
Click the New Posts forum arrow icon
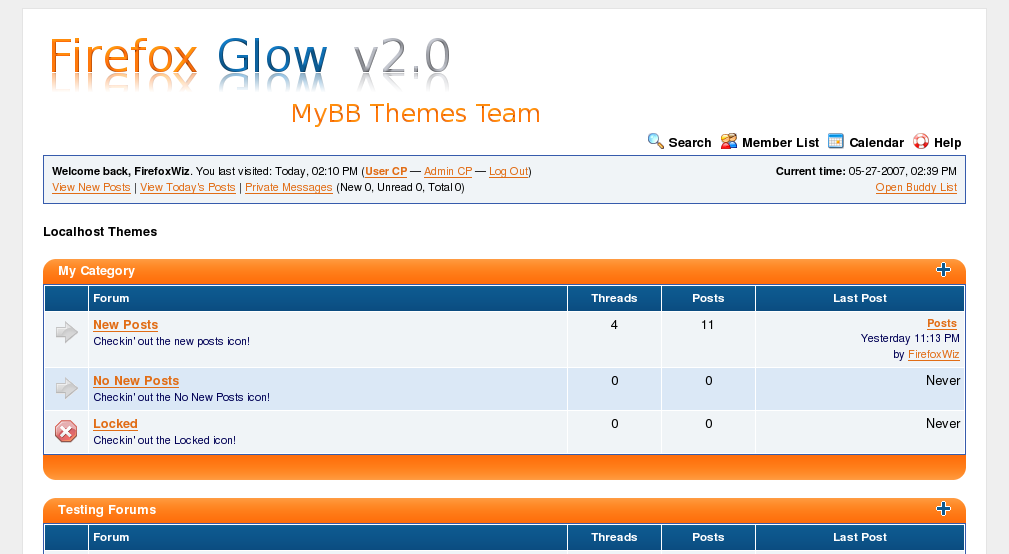pos(66,332)
